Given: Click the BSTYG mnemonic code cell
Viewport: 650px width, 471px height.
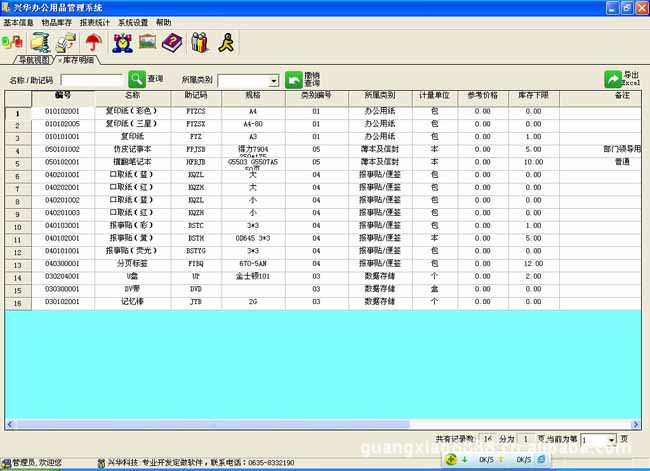Looking at the screenshot, I should [x=196, y=251].
